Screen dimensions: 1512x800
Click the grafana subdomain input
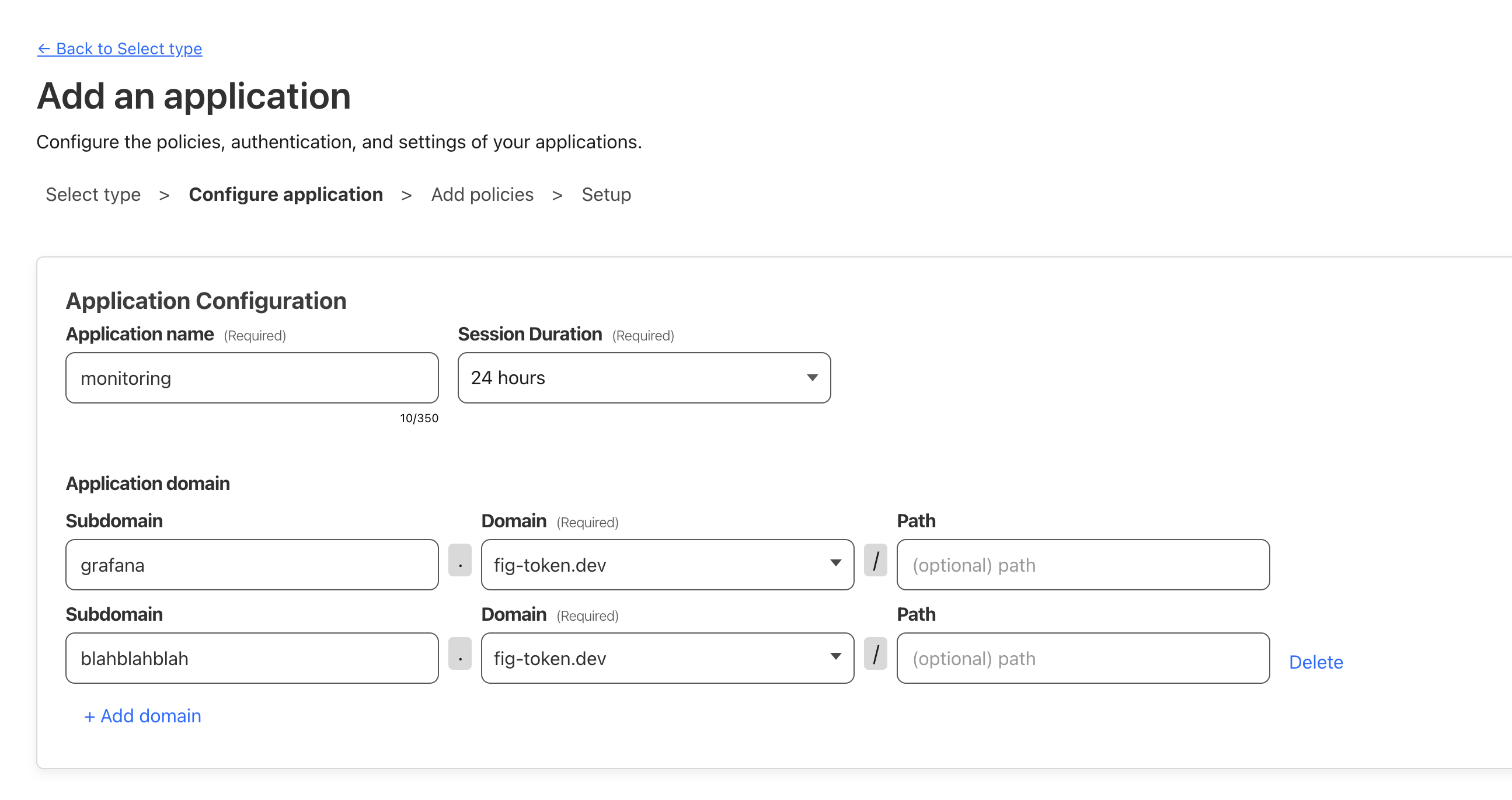click(252, 565)
